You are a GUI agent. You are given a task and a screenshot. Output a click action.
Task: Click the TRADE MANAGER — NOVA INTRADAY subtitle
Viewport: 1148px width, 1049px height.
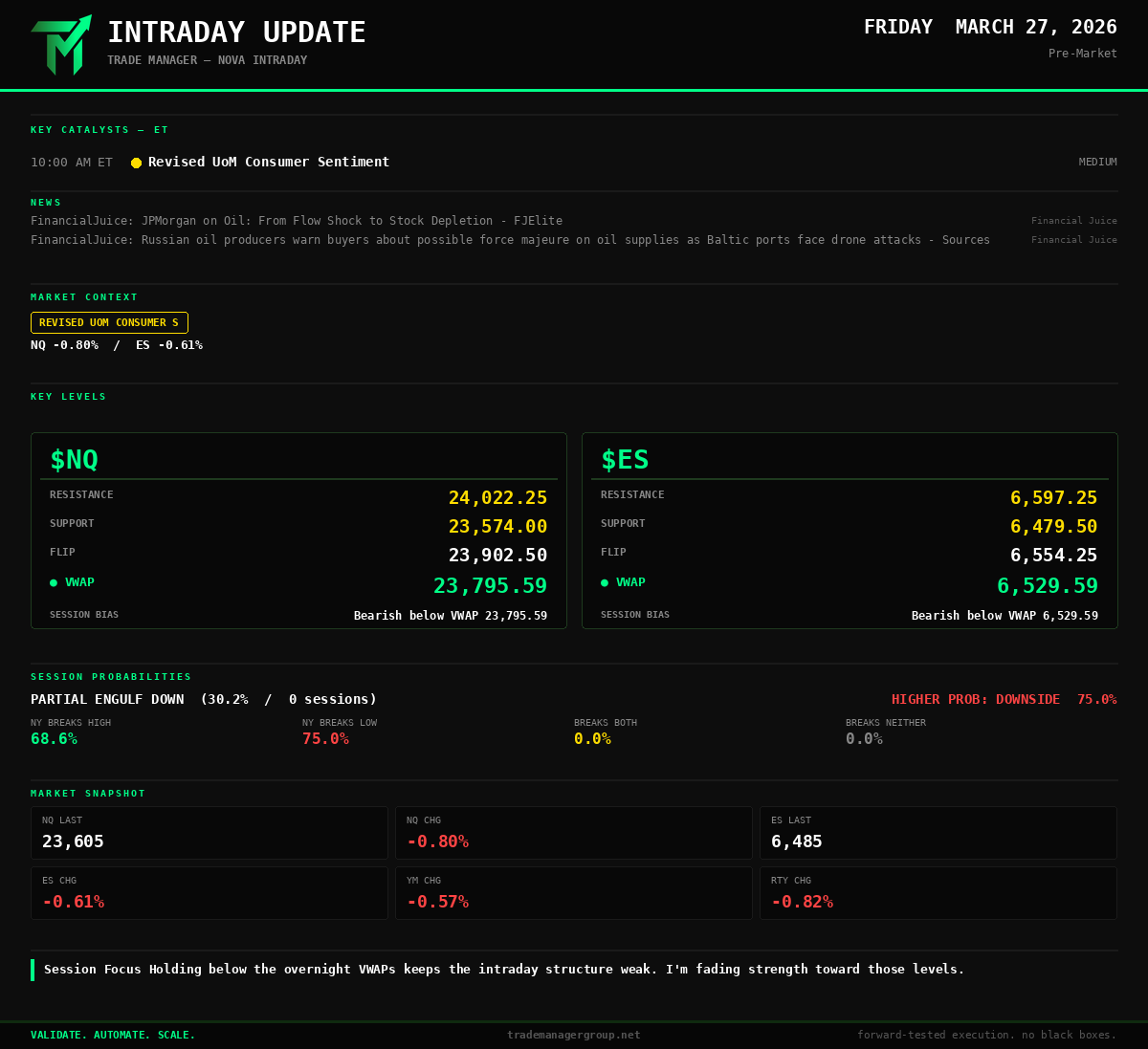point(208,60)
